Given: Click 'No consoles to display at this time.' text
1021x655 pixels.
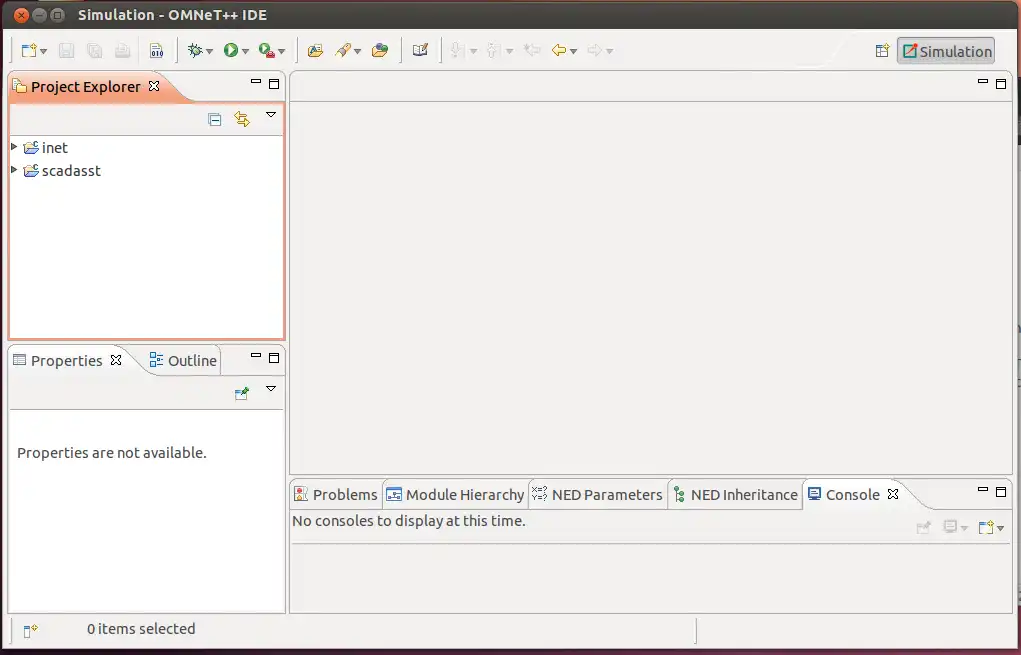Looking at the screenshot, I should point(409,521).
